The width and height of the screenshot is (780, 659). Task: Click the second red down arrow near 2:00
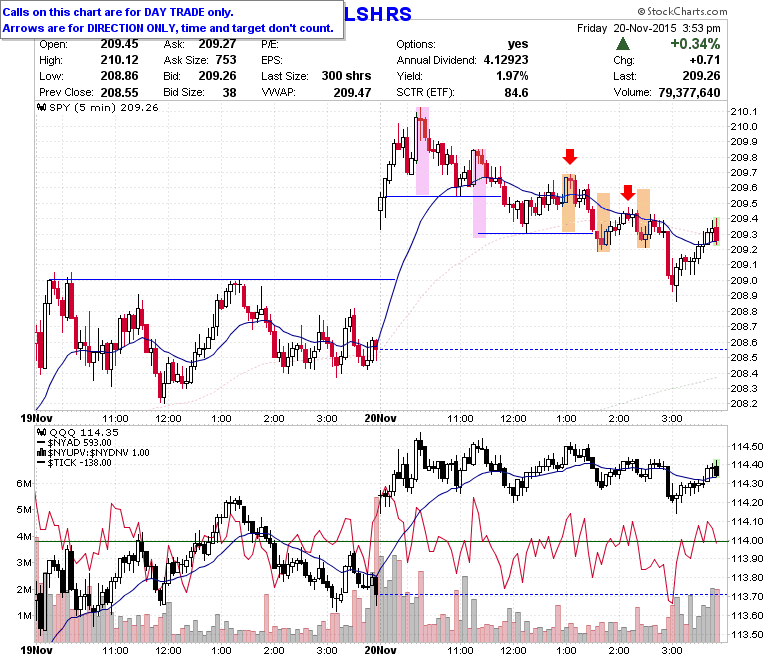click(628, 192)
